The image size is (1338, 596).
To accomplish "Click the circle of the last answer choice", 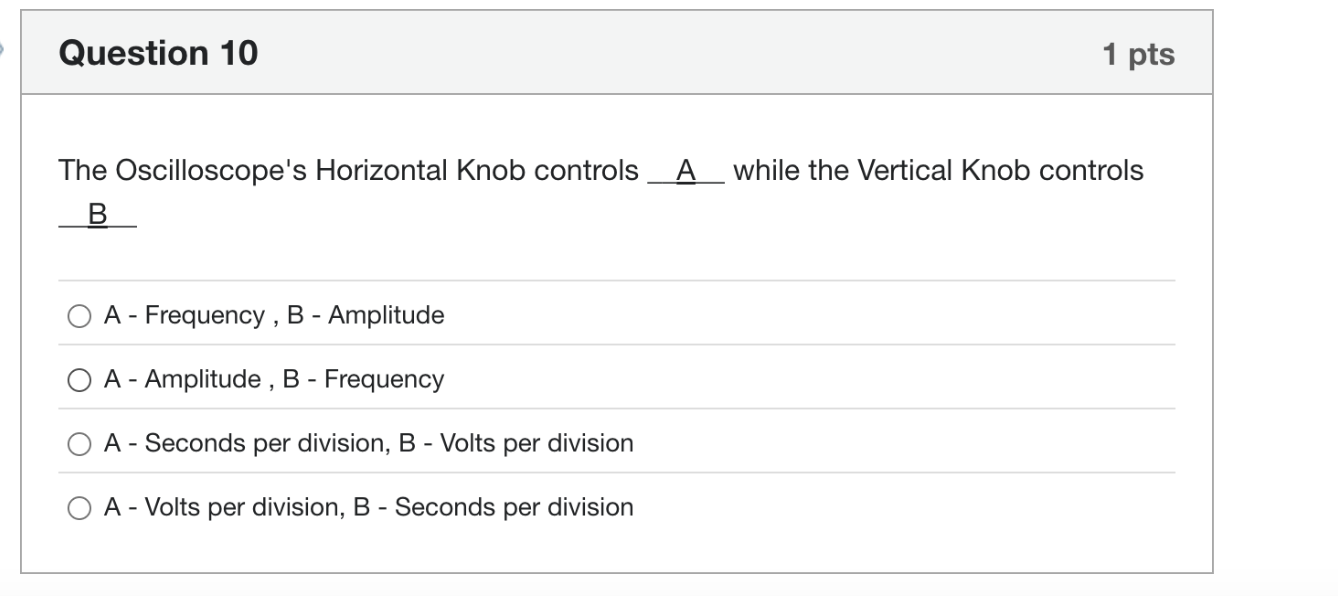I will 79,507.
